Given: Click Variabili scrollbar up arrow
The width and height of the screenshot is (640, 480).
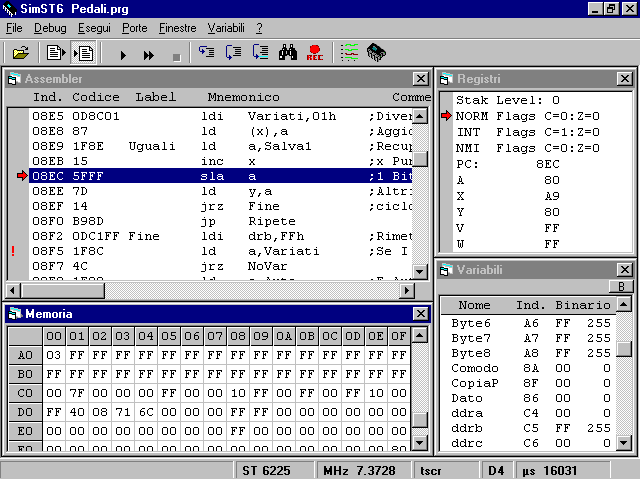Looking at the screenshot, I should [624, 304].
